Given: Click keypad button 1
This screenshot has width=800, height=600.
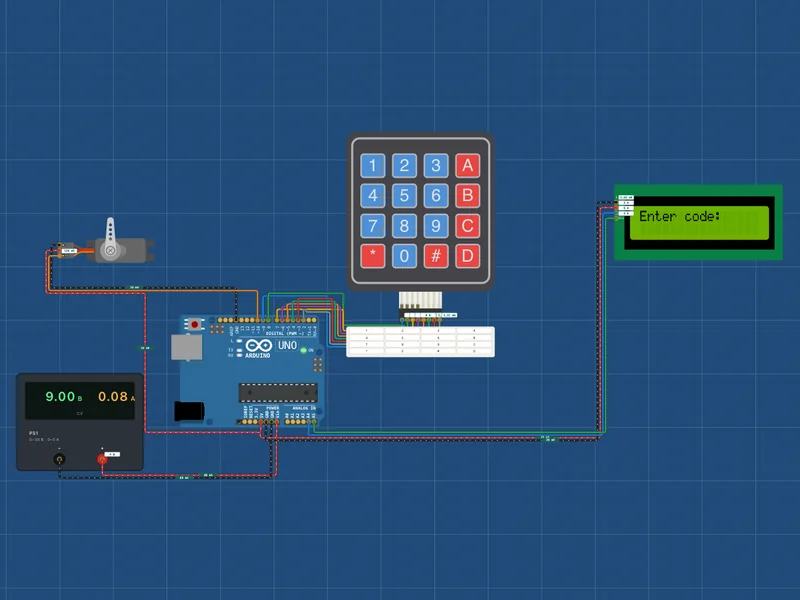Looking at the screenshot, I should click(372, 165).
